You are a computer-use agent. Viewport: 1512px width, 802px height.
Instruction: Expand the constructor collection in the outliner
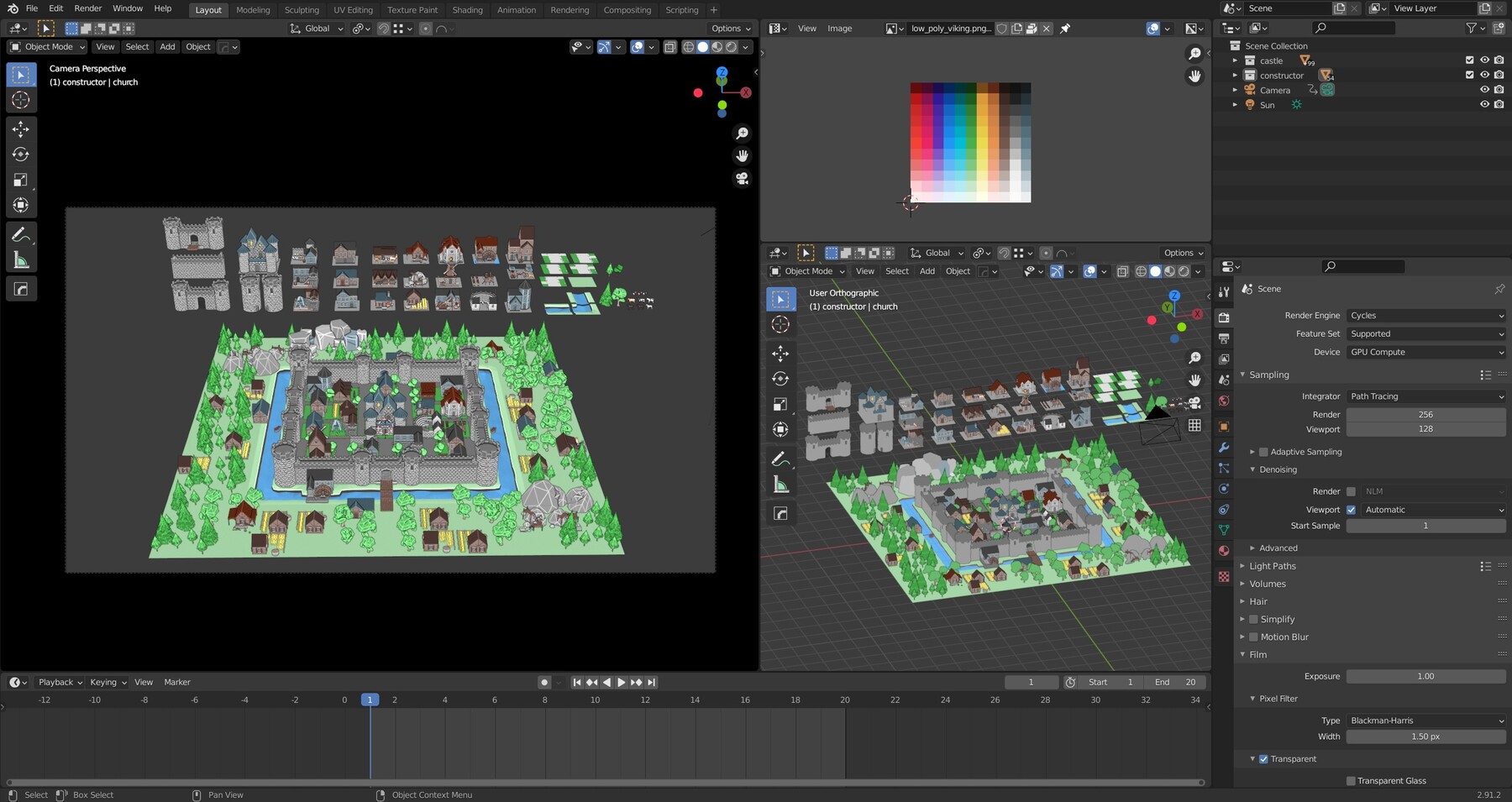click(x=1234, y=75)
